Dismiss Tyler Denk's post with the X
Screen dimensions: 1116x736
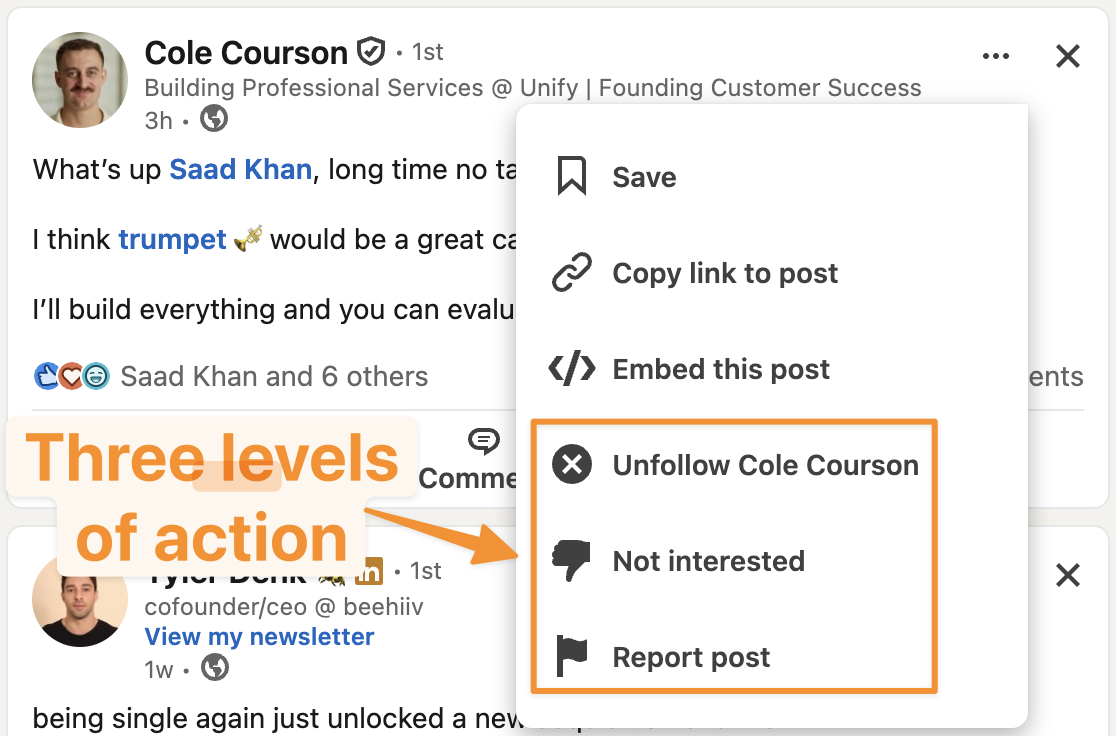pos(1068,575)
